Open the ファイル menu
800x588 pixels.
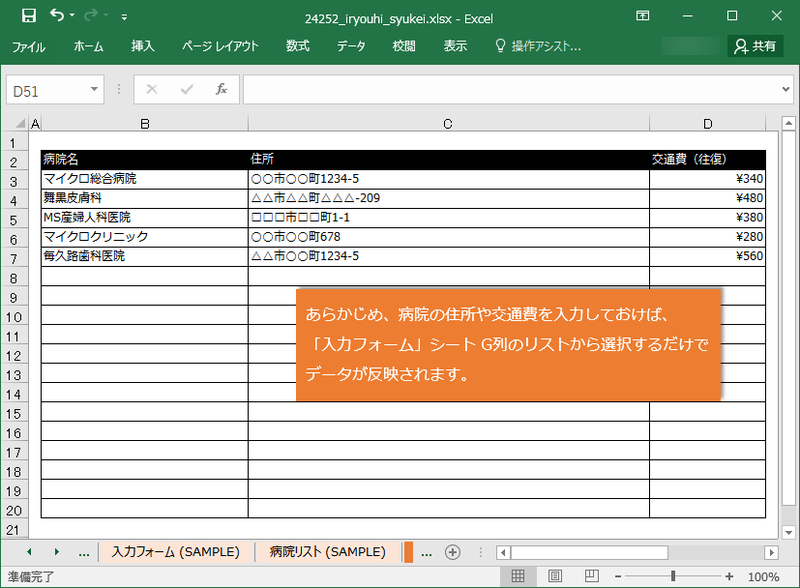point(31,46)
